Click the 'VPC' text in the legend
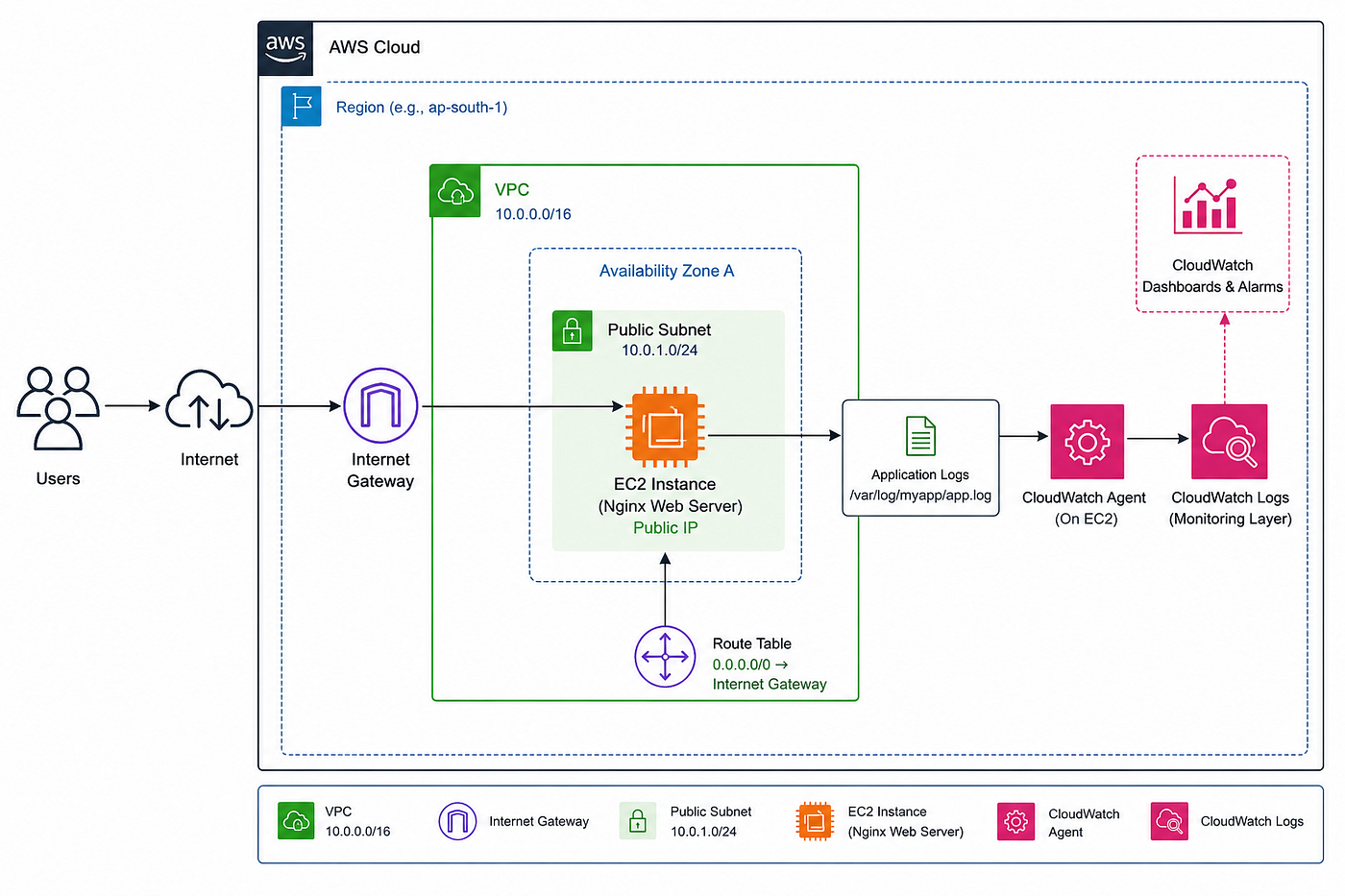Screen dimensions: 1345x896 pos(338,811)
